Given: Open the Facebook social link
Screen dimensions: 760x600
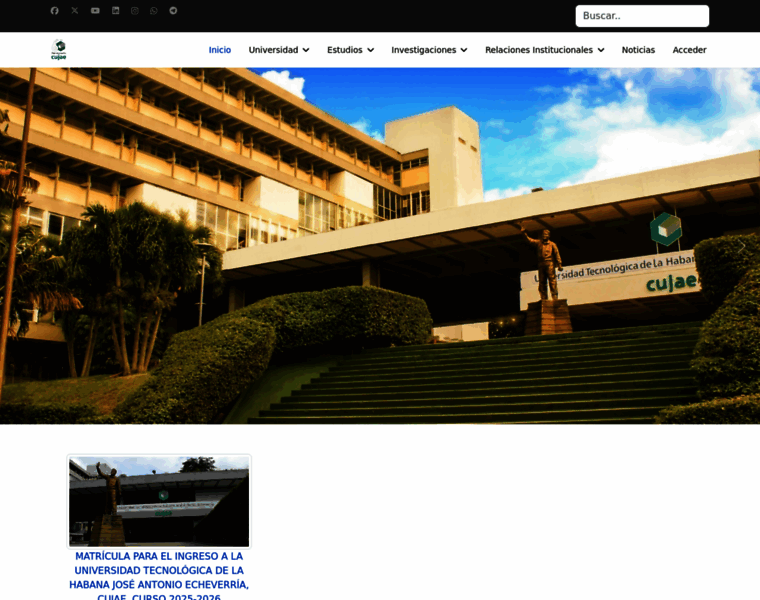Looking at the screenshot, I should point(54,11).
